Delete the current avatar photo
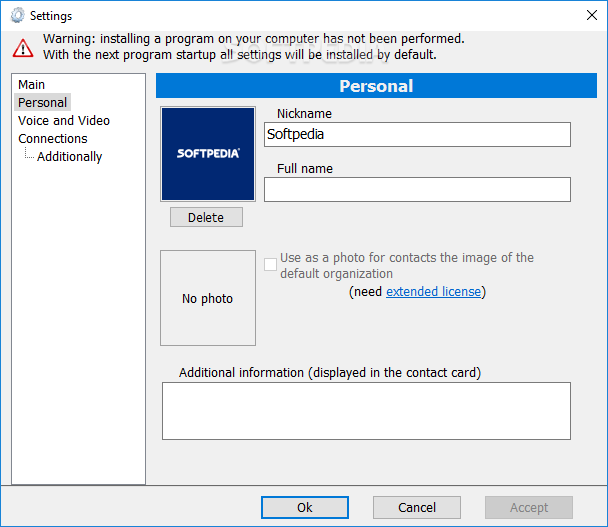Image resolution: width=608 pixels, height=527 pixels. [206, 217]
